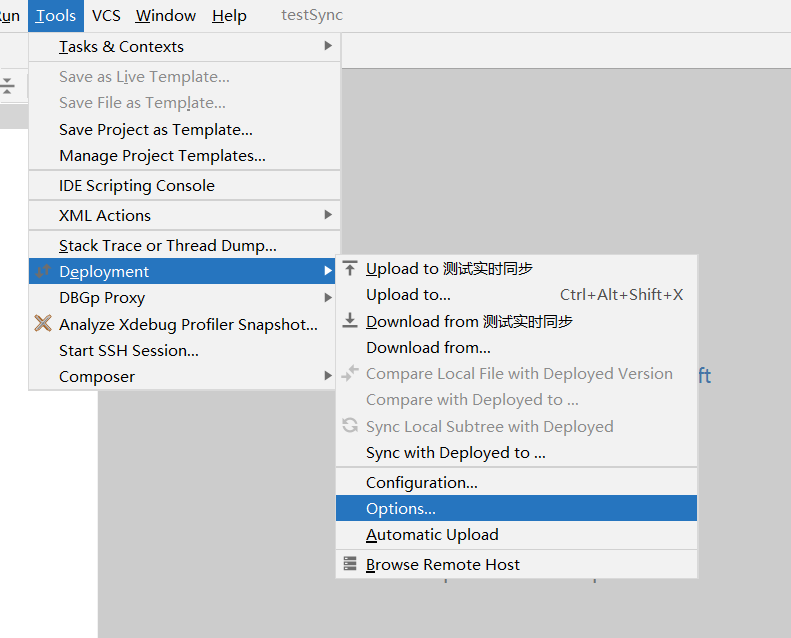Click Compare Local File with Deployed Version
Screen dimensions: 791x638
click(517, 374)
